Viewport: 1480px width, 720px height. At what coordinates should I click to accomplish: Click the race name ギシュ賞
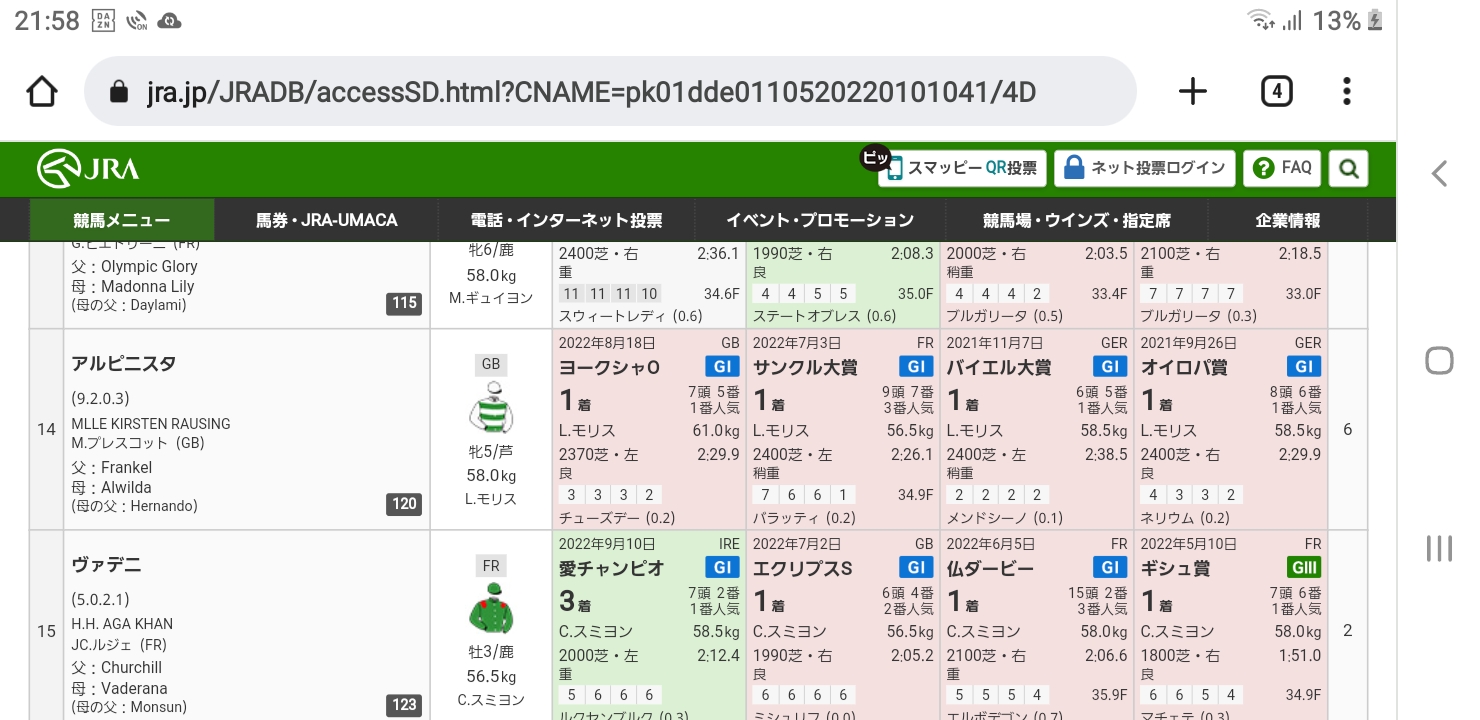pyautogui.click(x=1175, y=569)
